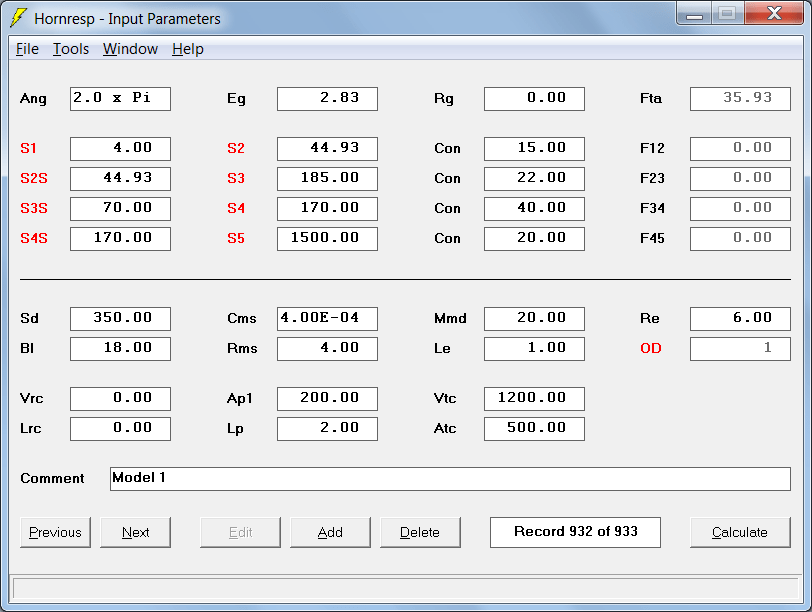Image resolution: width=812 pixels, height=612 pixels.
Task: Click the Con field showing 40.00
Action: [534, 209]
